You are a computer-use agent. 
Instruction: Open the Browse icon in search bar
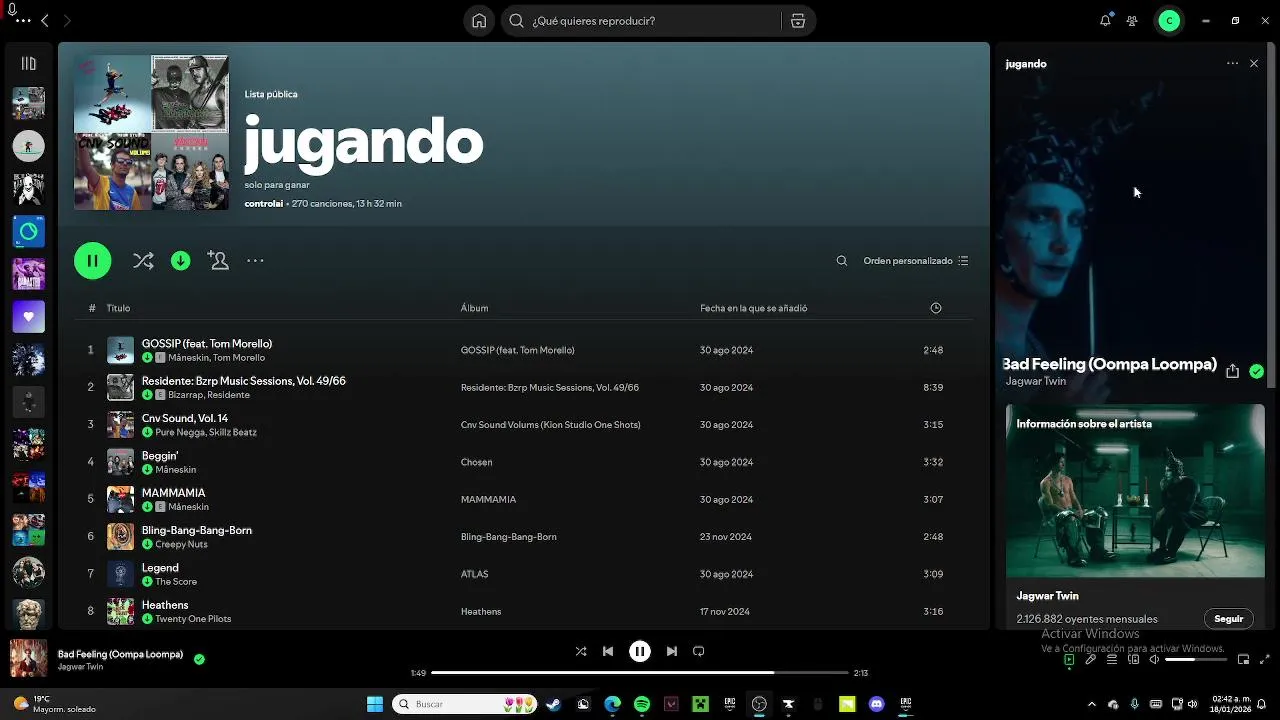click(x=798, y=21)
